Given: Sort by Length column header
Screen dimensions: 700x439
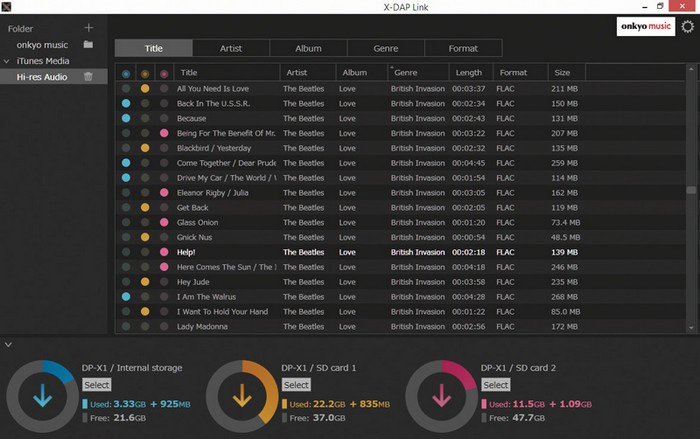Looking at the screenshot, I should click(x=471, y=72).
